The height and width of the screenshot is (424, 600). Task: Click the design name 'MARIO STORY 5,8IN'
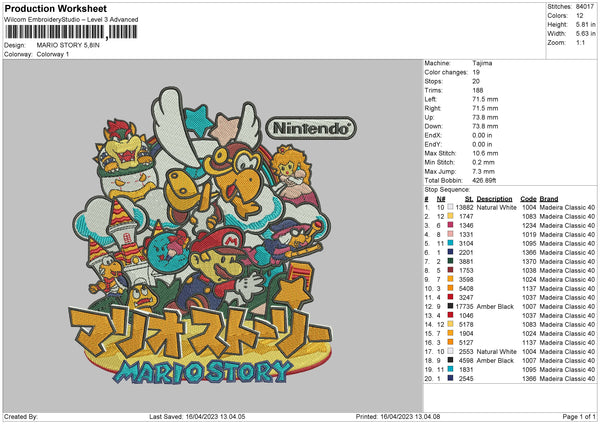[x=68, y=45]
